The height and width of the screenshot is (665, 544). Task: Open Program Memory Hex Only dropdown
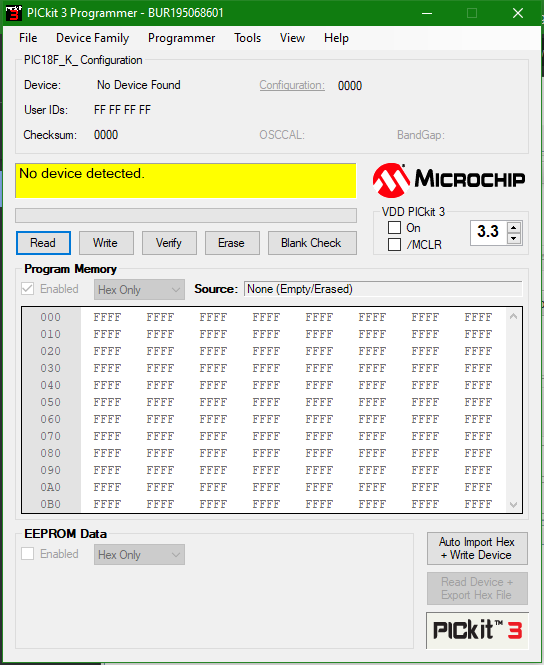point(139,290)
